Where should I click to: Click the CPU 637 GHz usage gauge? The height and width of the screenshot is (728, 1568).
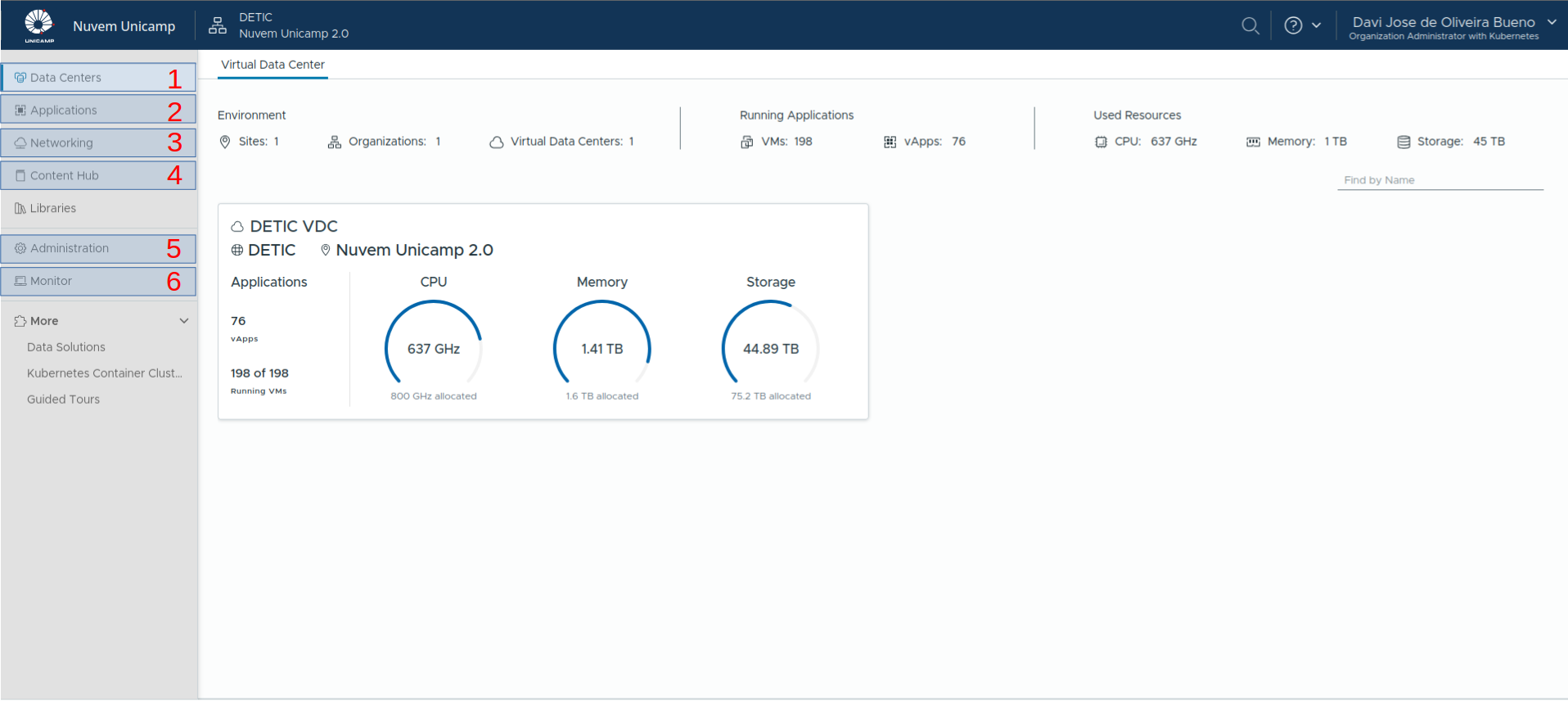click(x=434, y=348)
